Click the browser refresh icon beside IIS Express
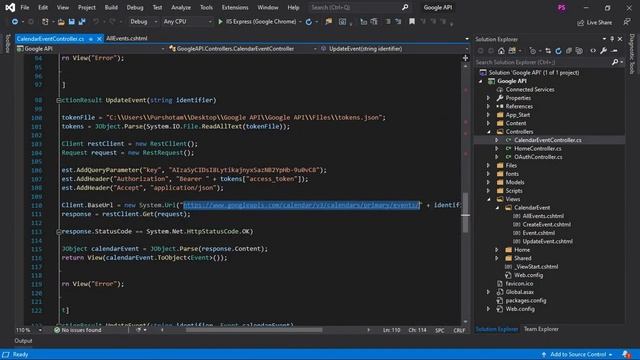Screen dimensions: 640x360 [309, 22]
